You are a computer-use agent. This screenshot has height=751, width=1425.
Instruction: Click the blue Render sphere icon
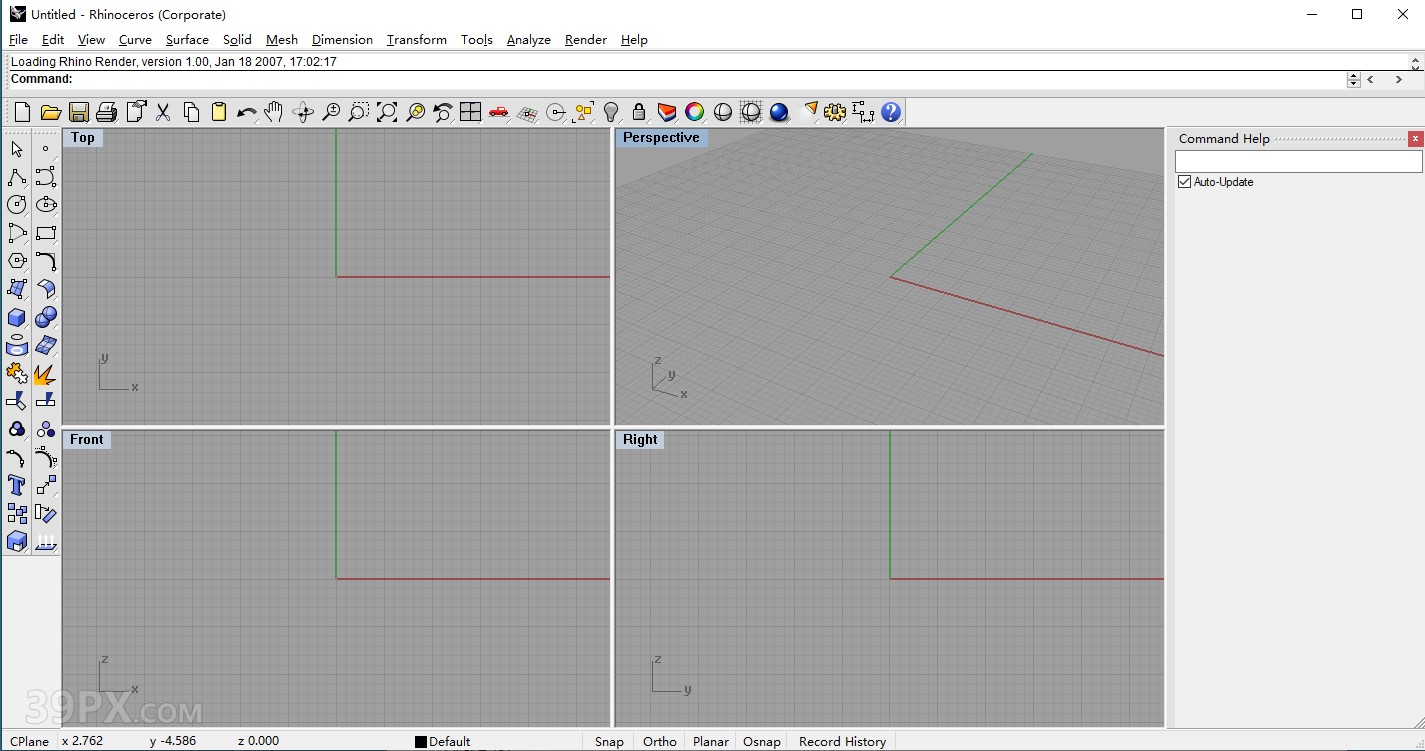(x=779, y=112)
